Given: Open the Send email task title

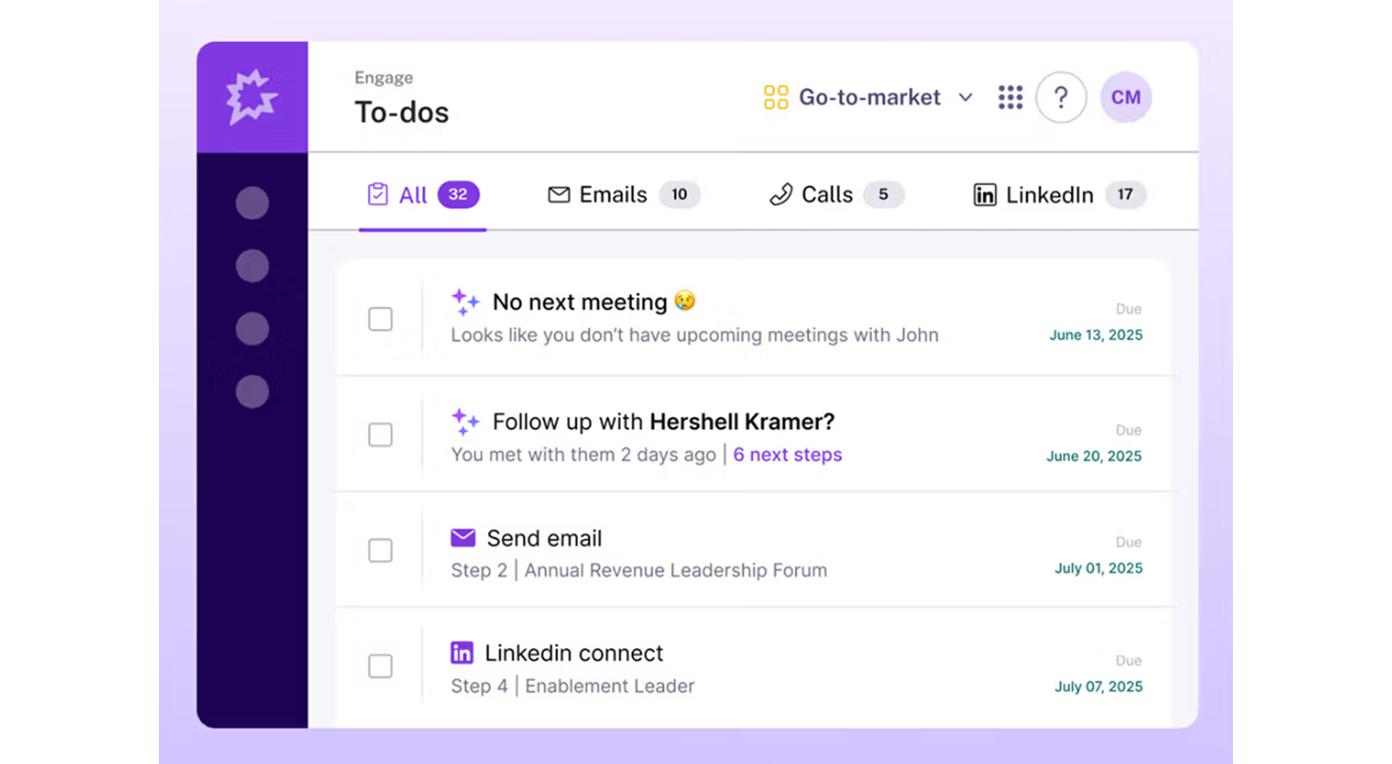Looking at the screenshot, I should (x=545, y=539).
